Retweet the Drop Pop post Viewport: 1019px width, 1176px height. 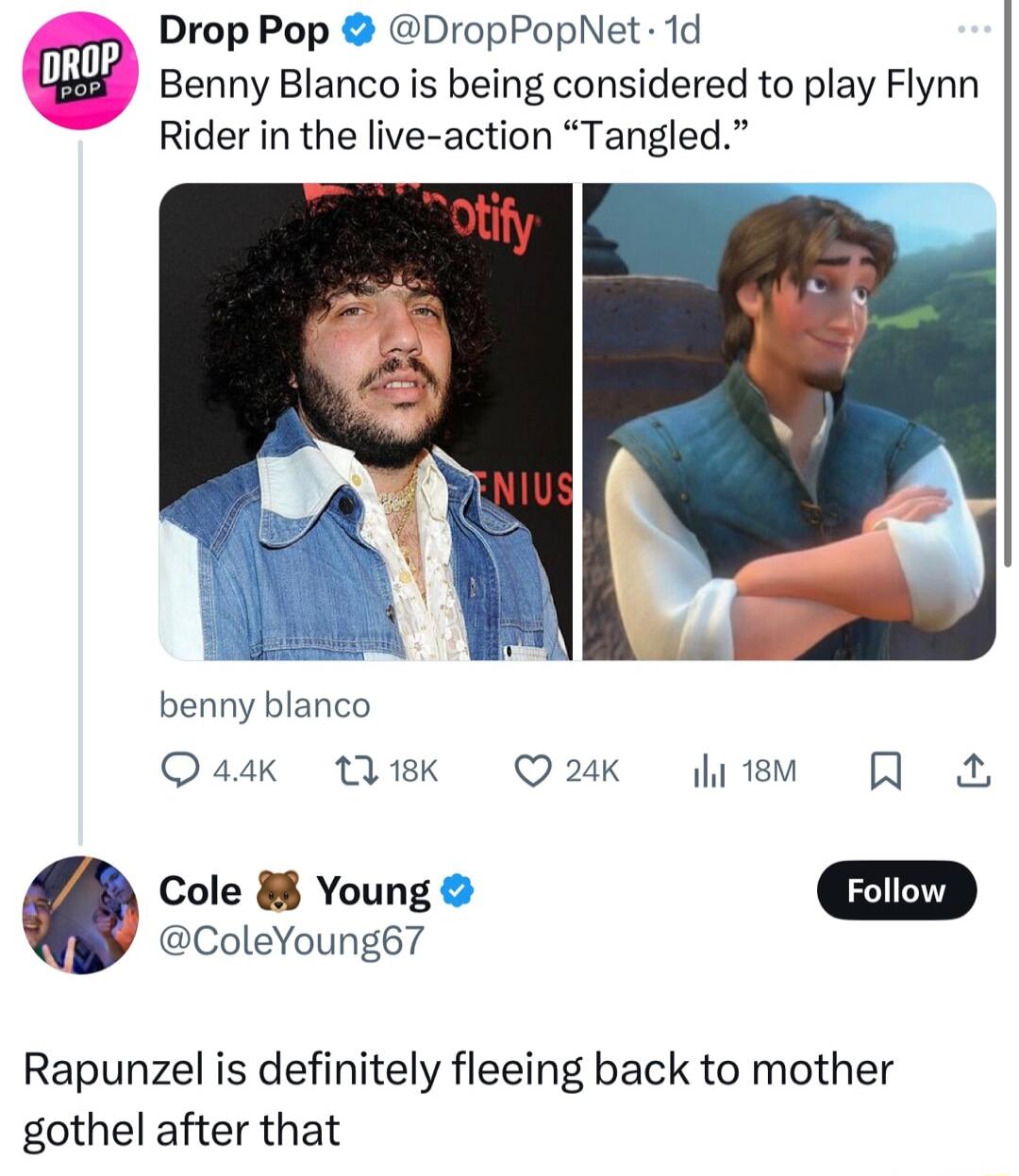357,772
